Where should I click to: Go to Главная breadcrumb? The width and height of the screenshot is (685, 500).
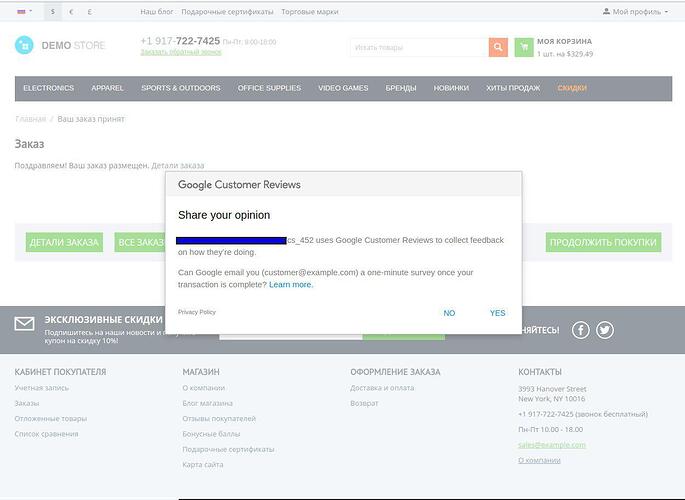point(30,119)
